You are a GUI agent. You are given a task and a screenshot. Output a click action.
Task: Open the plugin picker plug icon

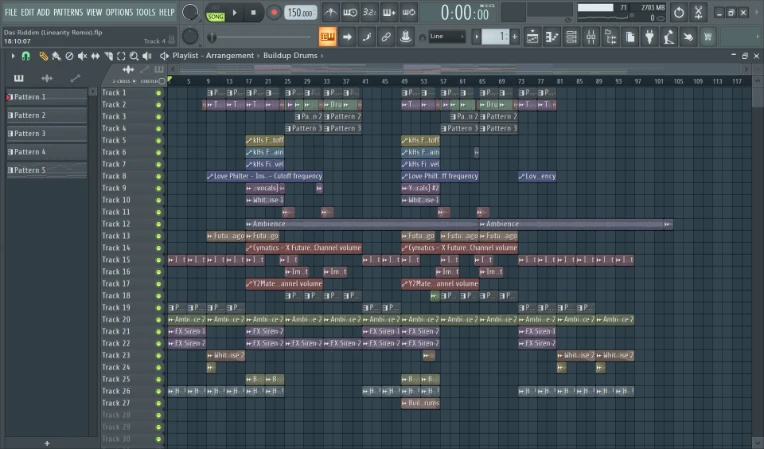point(649,37)
